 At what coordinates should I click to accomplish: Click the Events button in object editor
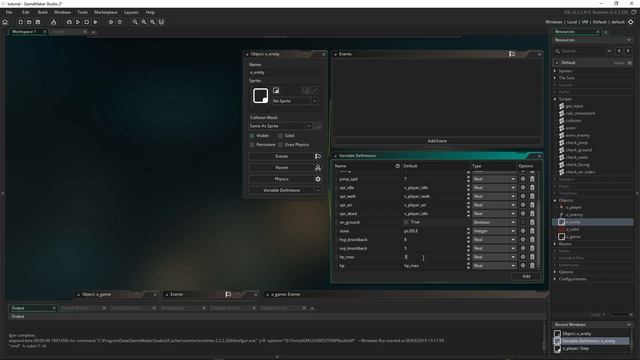pyautogui.click(x=281, y=156)
